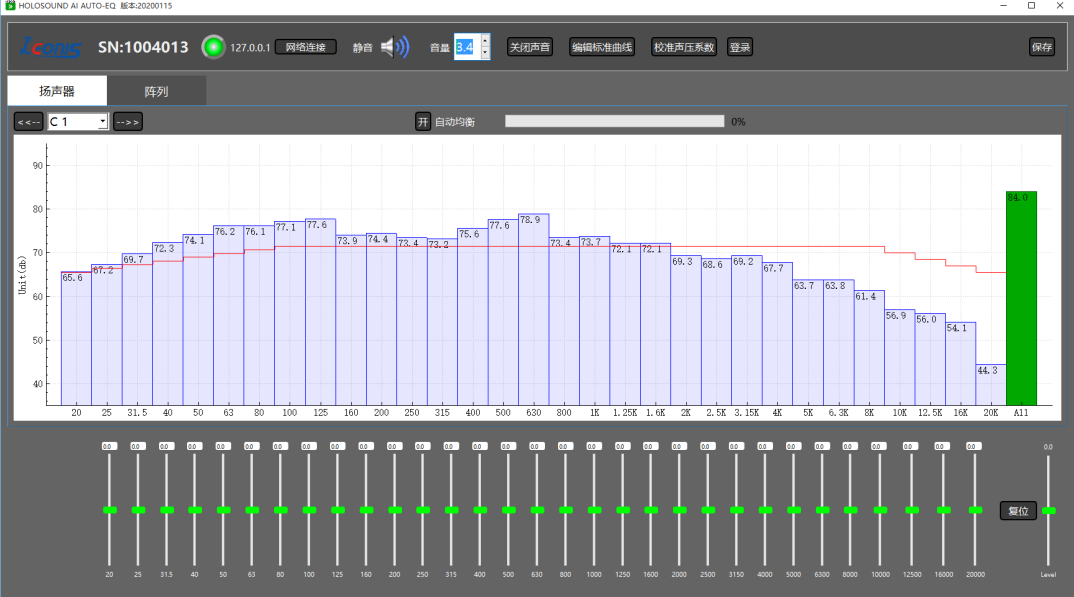
Task: Open the C 1 channel dropdown
Action: [x=78, y=122]
